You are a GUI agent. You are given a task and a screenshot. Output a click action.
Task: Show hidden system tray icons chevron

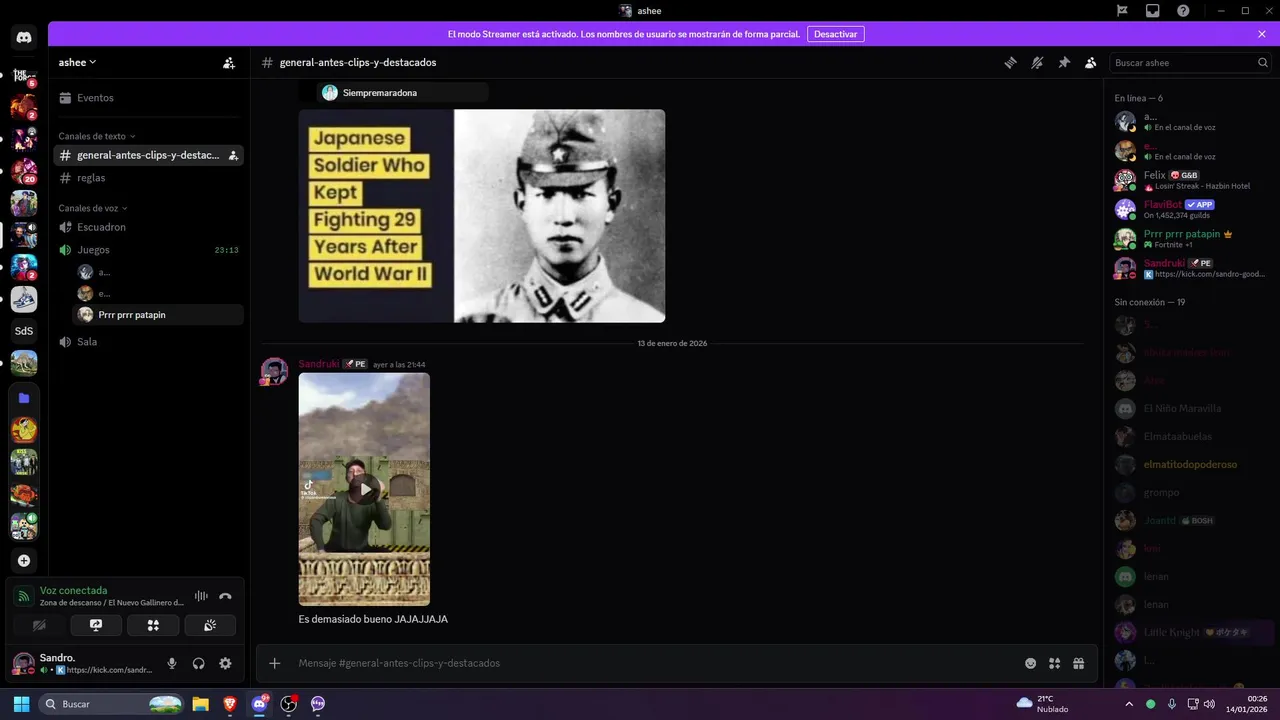(x=1129, y=704)
